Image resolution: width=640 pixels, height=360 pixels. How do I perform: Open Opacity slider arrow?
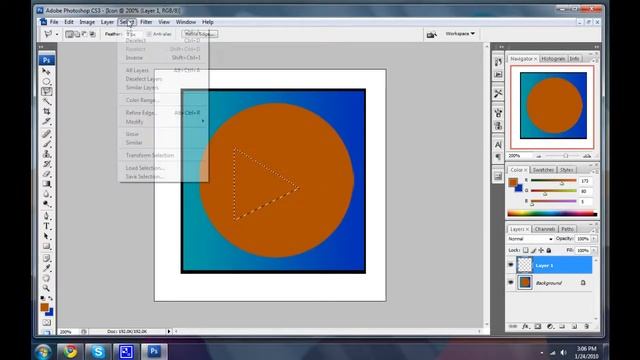click(x=594, y=239)
